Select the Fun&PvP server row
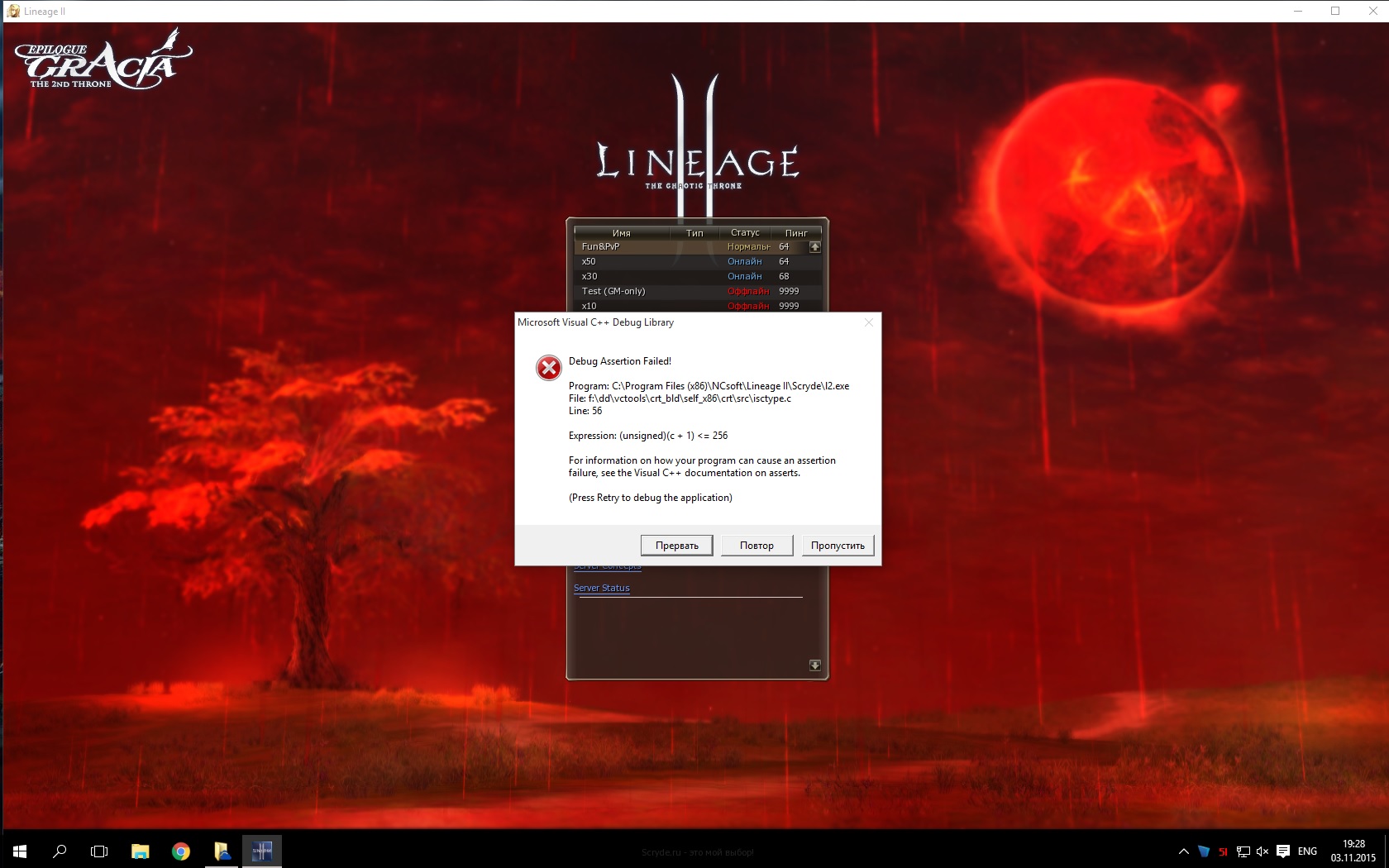The width and height of the screenshot is (1389, 868). tap(645, 246)
